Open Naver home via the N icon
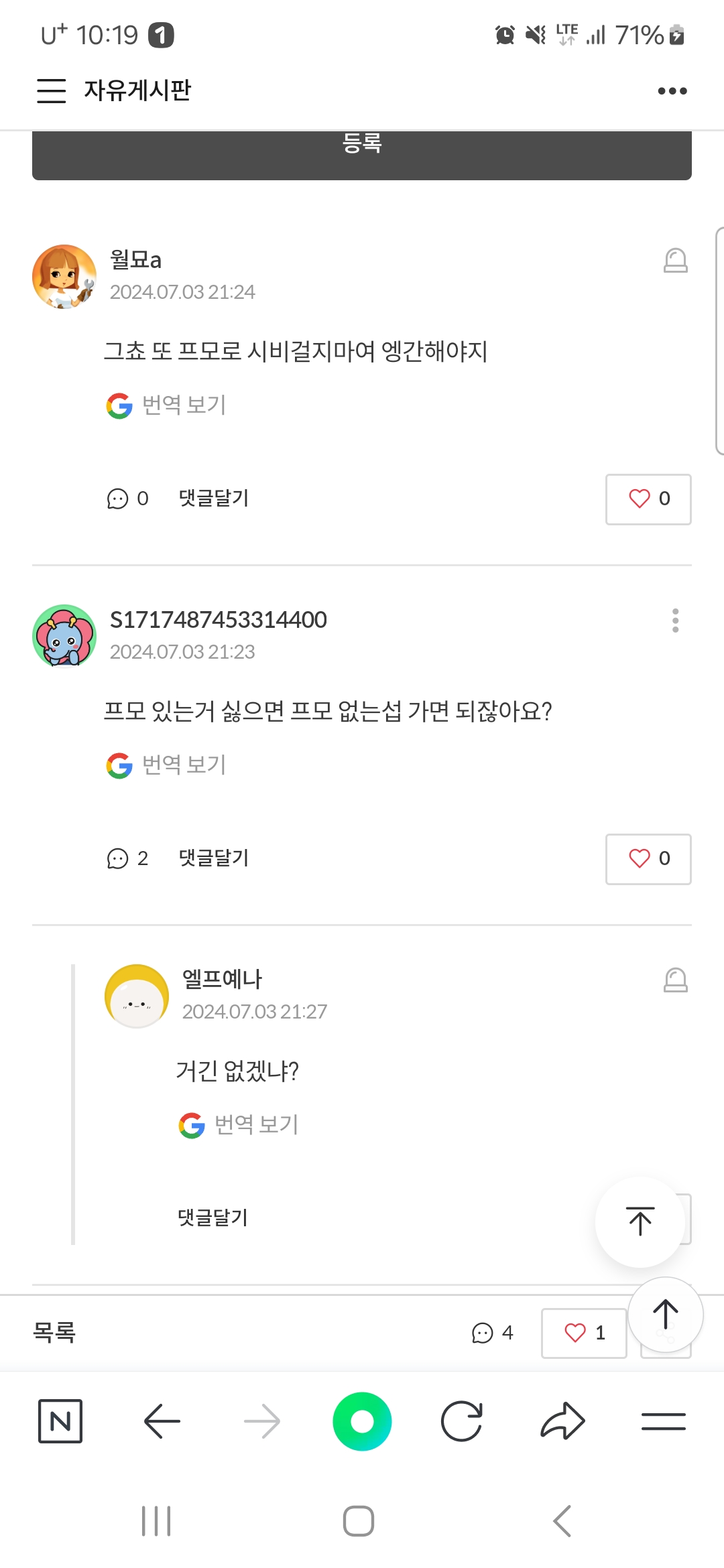The image size is (724, 1568). point(60,1421)
